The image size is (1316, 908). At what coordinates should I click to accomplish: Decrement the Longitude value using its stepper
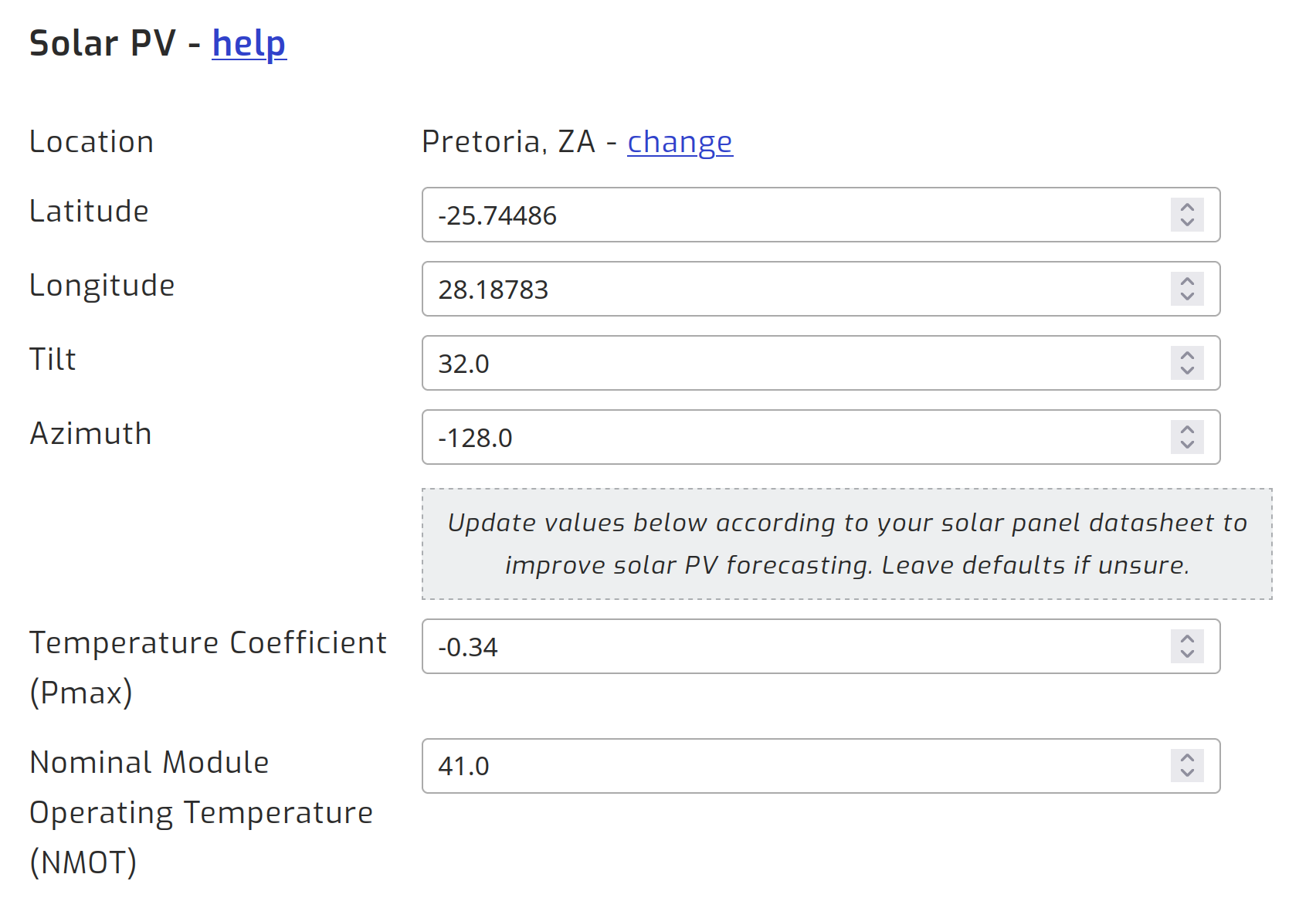(1187, 298)
